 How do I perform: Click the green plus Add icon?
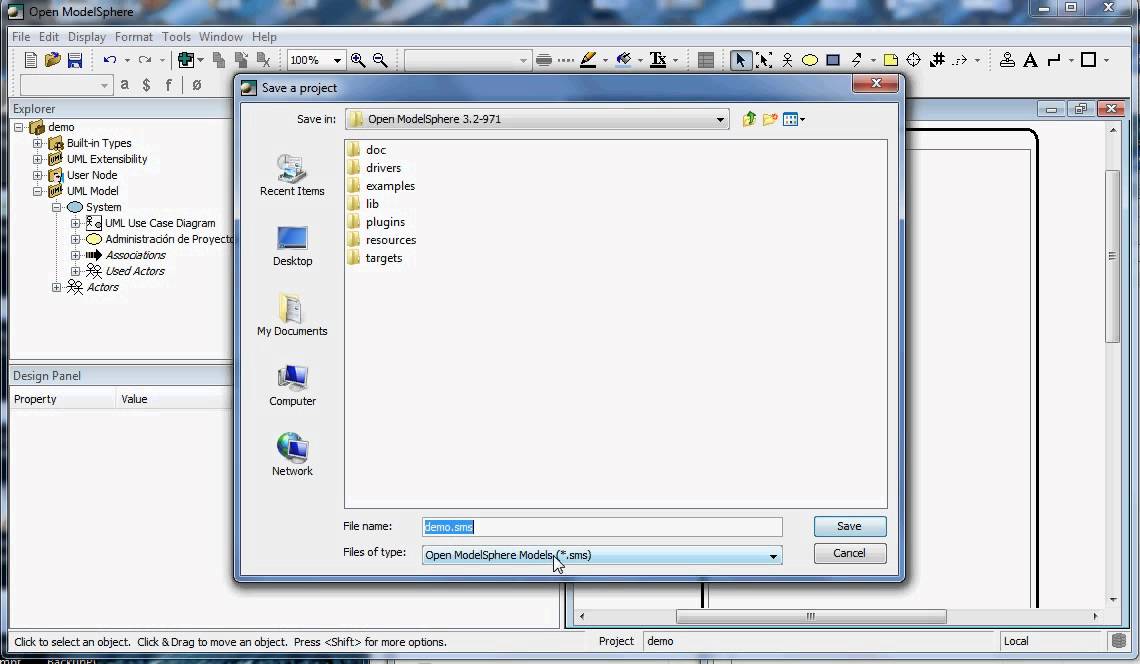coord(187,60)
